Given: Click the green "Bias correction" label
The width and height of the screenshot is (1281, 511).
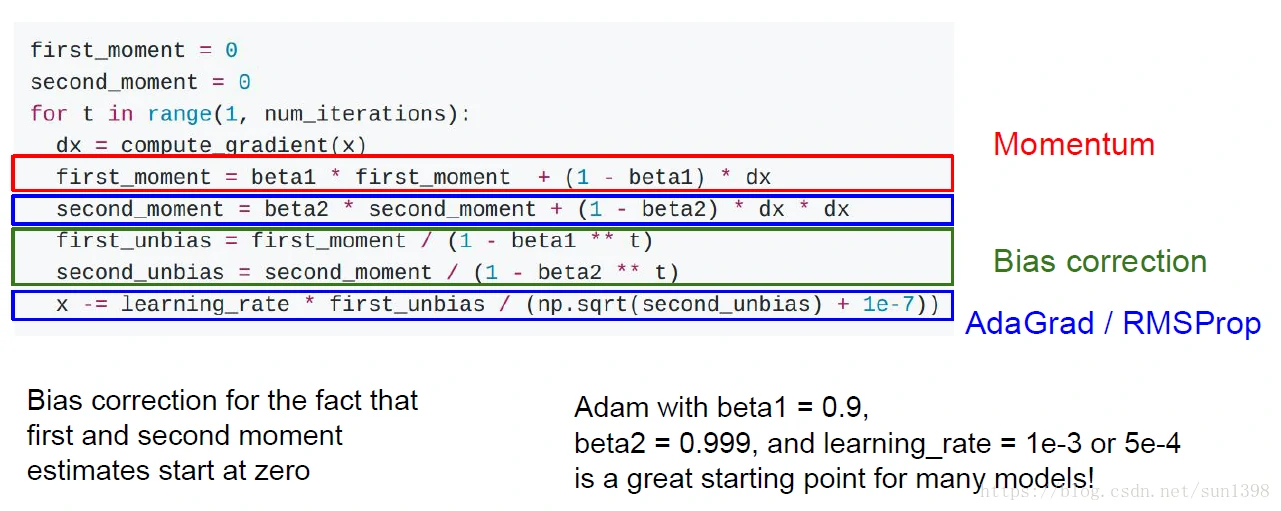Looking at the screenshot, I should pos(1100,262).
